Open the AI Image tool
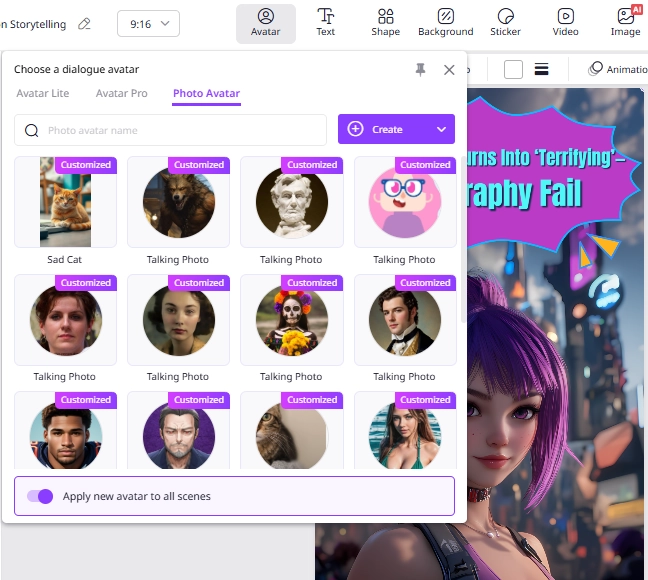 [x=625, y=23]
